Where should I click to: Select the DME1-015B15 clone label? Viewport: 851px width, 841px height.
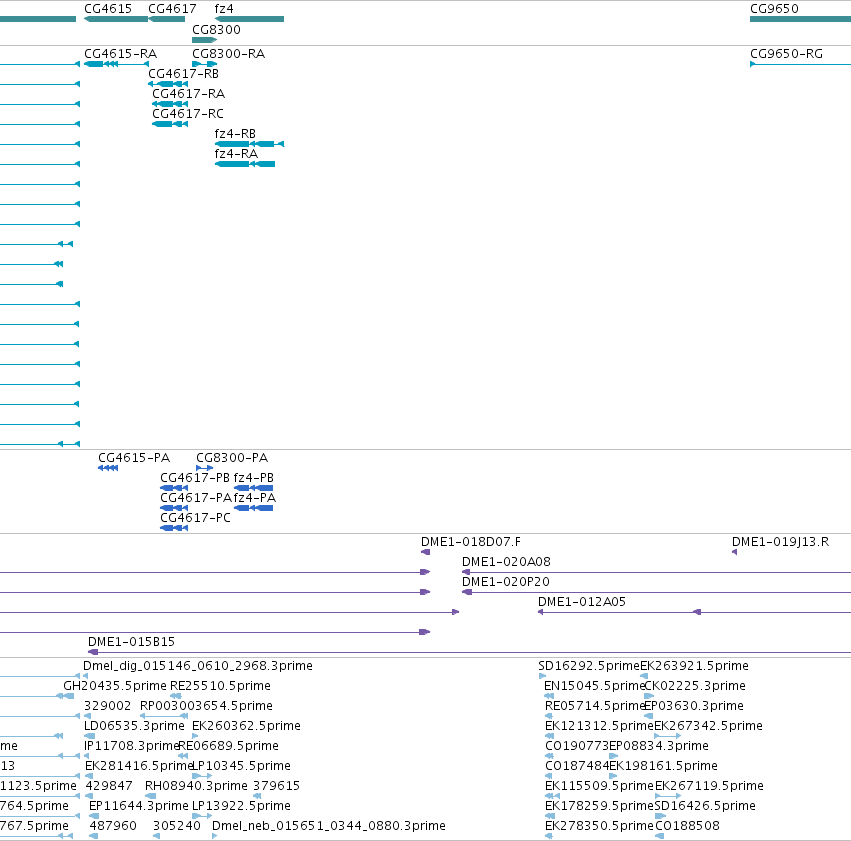coord(131,642)
